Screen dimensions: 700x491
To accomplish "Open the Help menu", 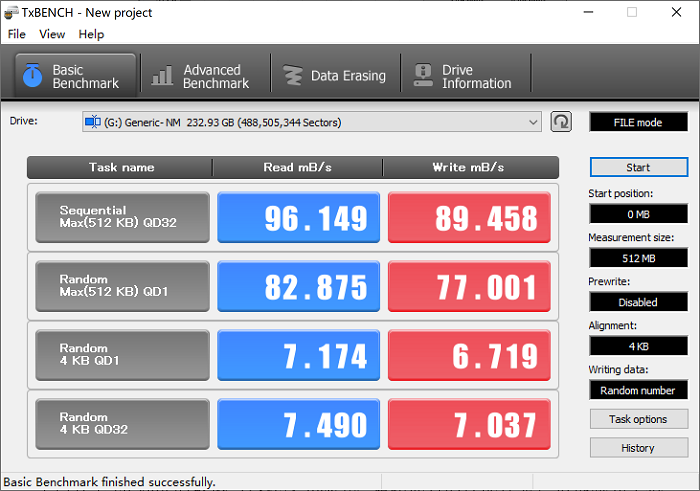I will [91, 34].
